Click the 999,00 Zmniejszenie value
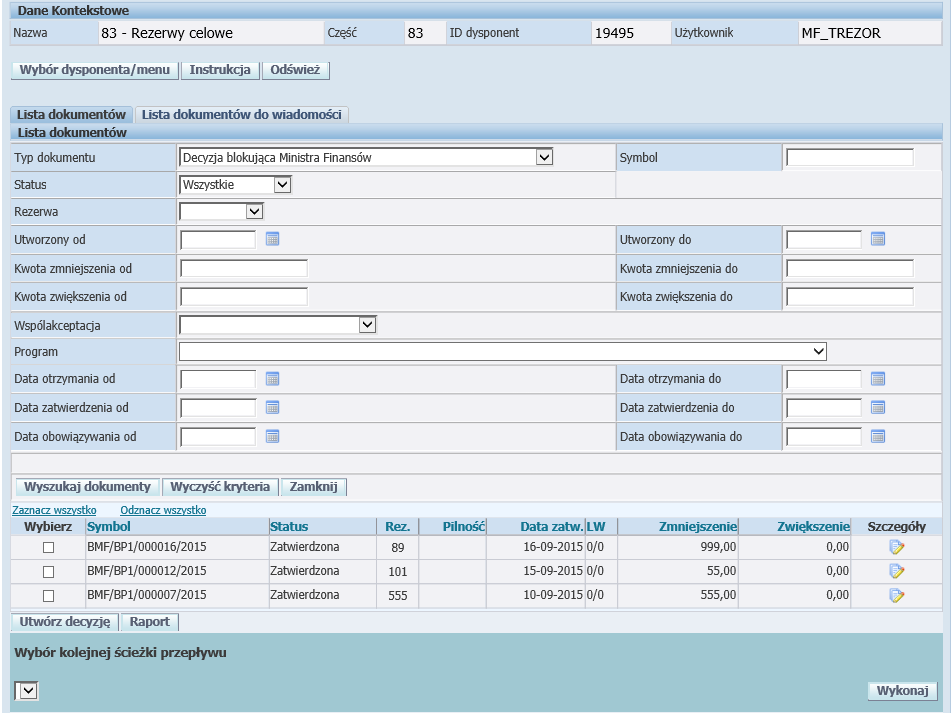951x713 pixels. pyautogui.click(x=718, y=547)
